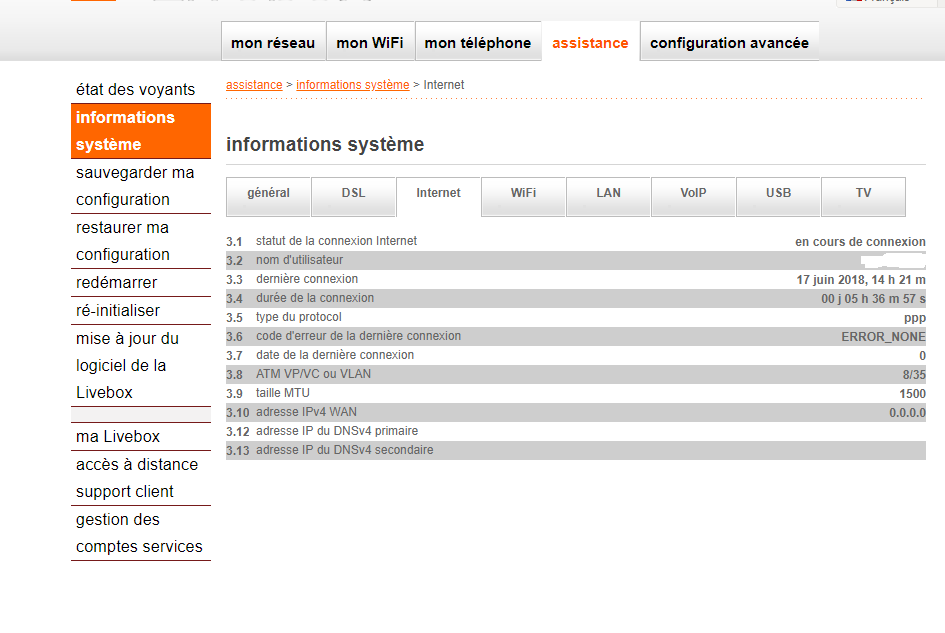The image size is (945, 633).
Task: Switch to the USB tab
Action: [x=778, y=194]
